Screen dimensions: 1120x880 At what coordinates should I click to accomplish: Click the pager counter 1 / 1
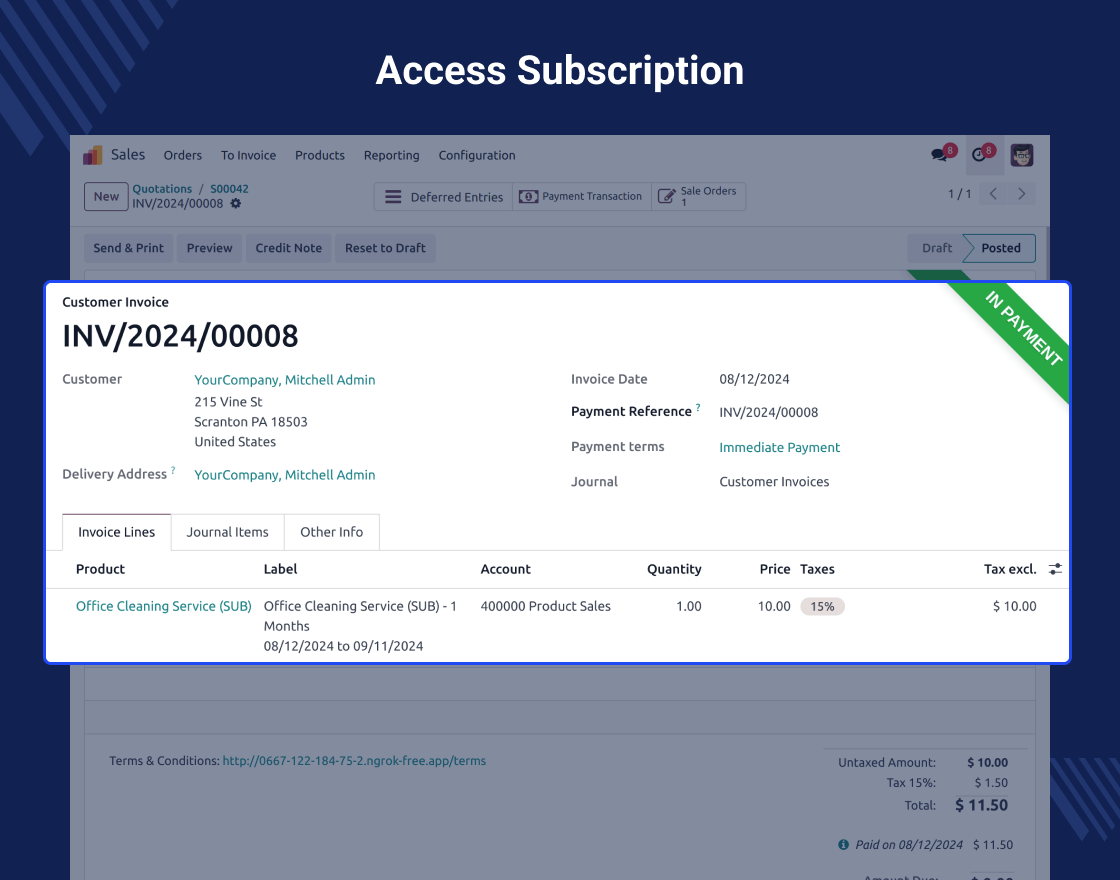[959, 194]
